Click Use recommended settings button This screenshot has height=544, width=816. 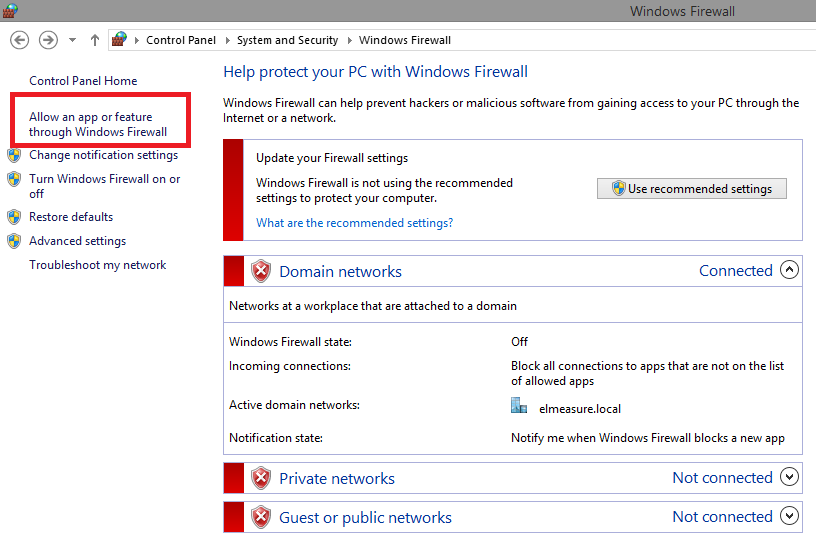[692, 188]
